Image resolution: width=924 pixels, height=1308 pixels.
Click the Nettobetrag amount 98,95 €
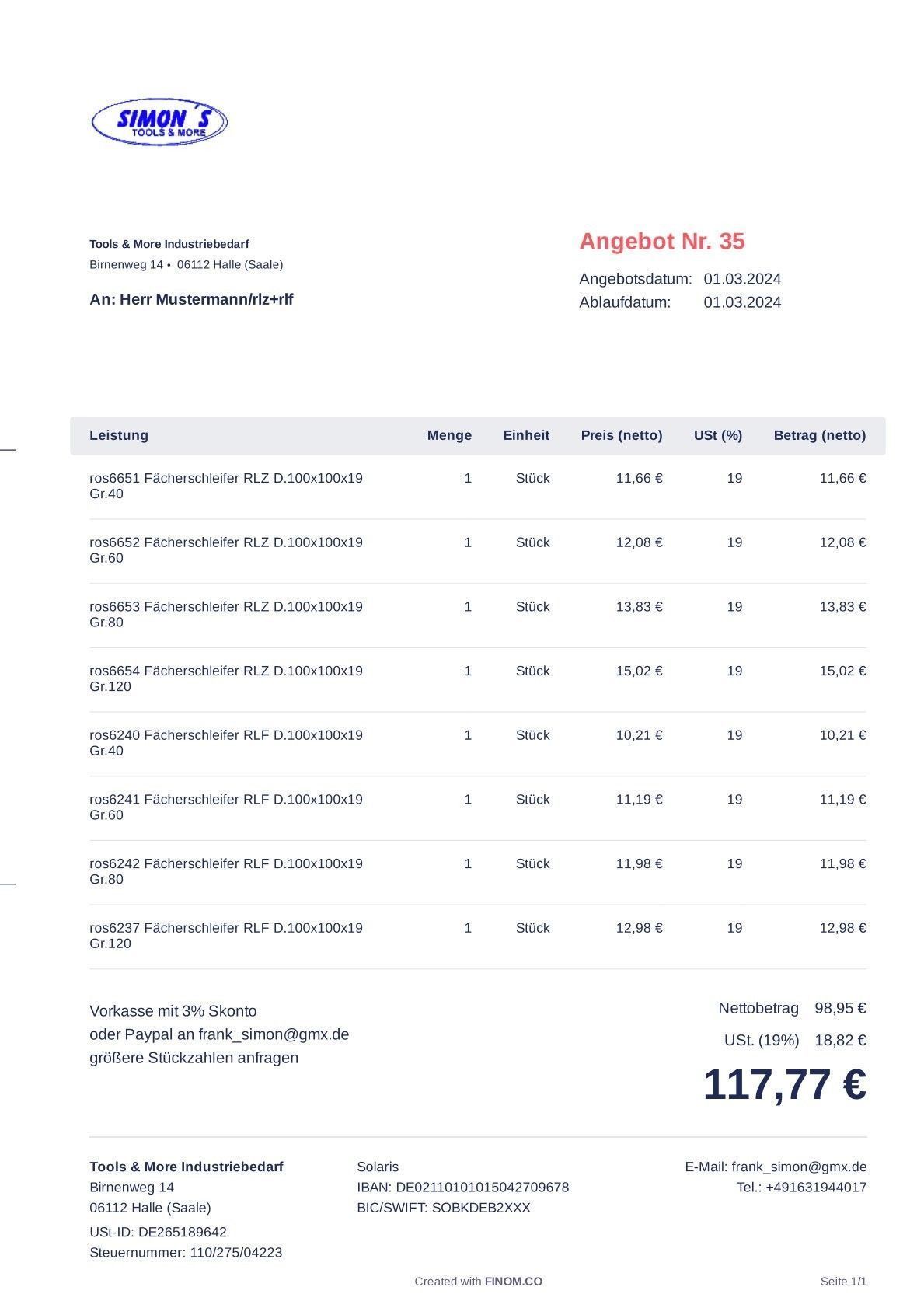click(840, 1008)
